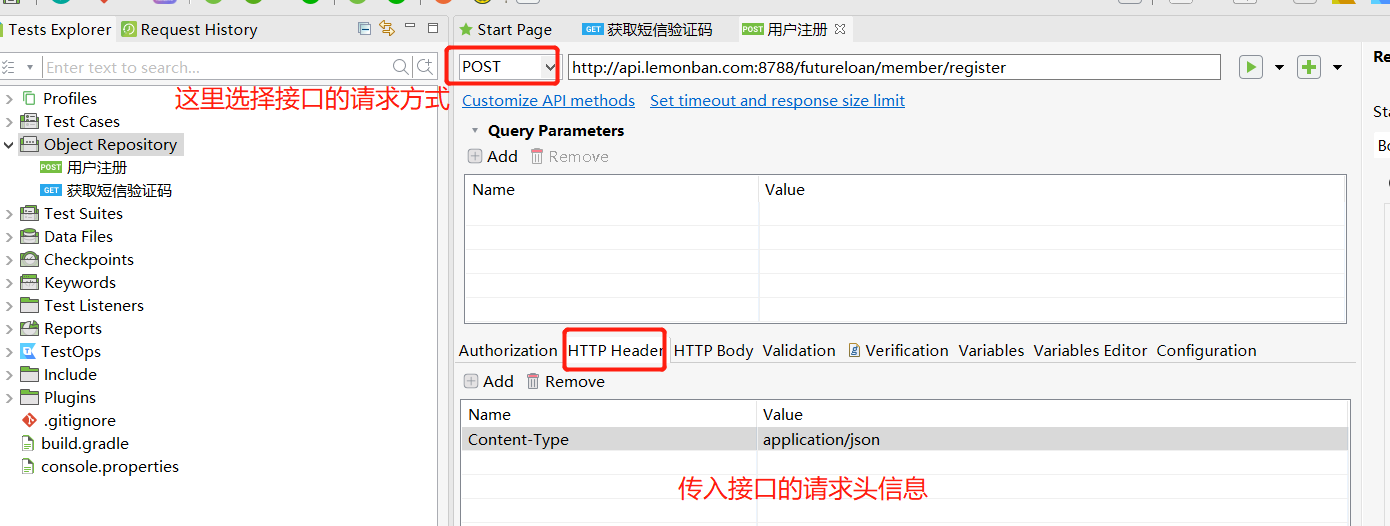Expand the Keywords tree node
The image size is (1390, 526).
tap(9, 282)
